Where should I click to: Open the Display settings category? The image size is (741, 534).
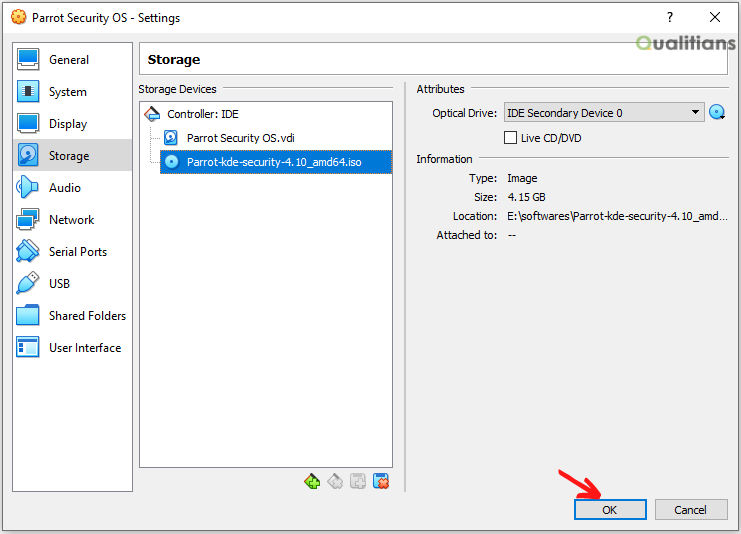72,124
